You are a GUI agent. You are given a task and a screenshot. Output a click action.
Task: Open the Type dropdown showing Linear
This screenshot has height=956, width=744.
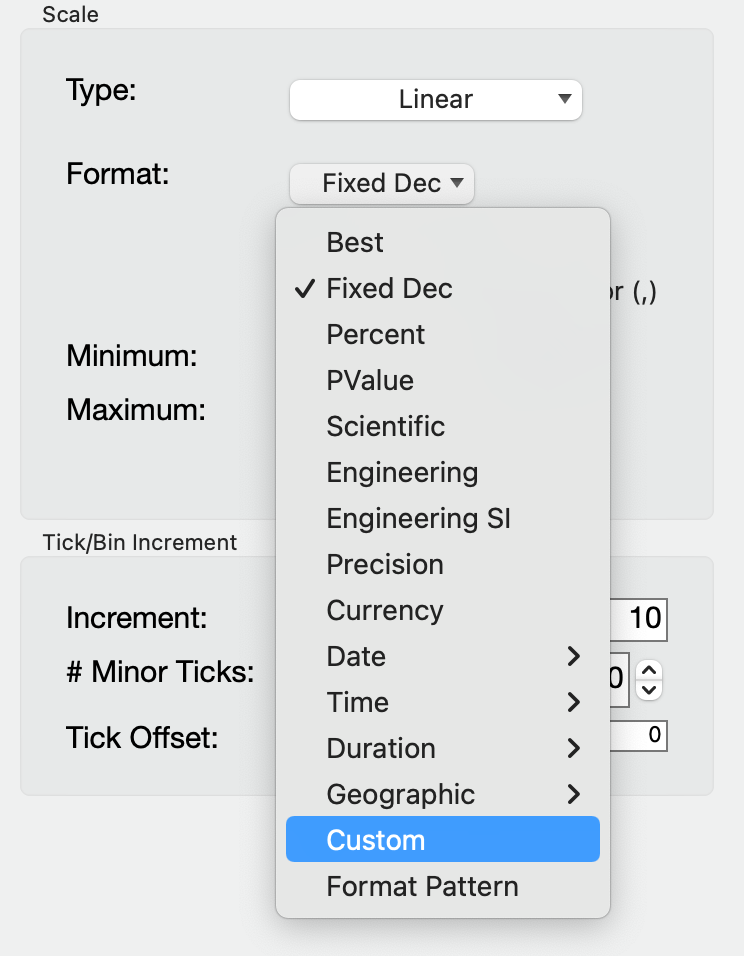point(435,99)
